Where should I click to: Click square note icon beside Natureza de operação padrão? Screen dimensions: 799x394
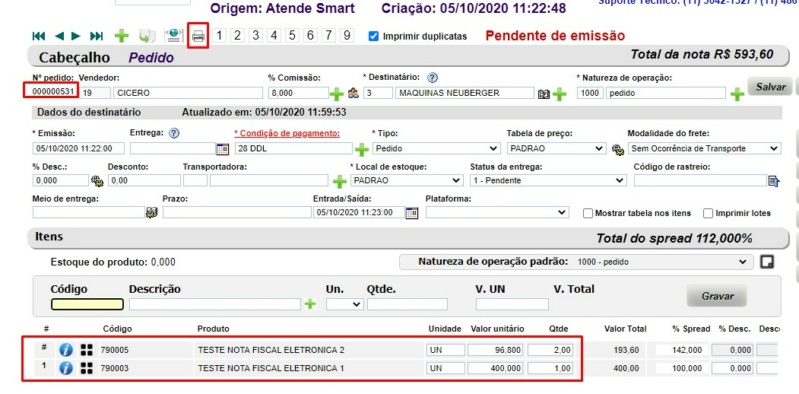tap(767, 262)
